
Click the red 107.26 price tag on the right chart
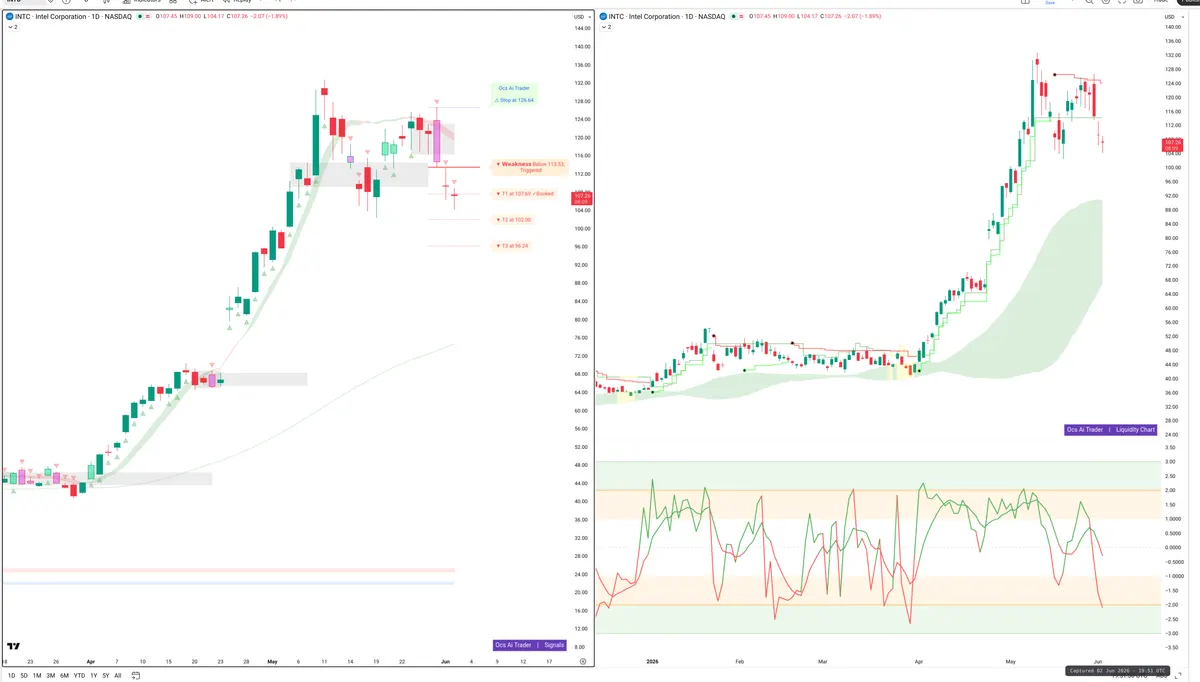pos(1173,145)
